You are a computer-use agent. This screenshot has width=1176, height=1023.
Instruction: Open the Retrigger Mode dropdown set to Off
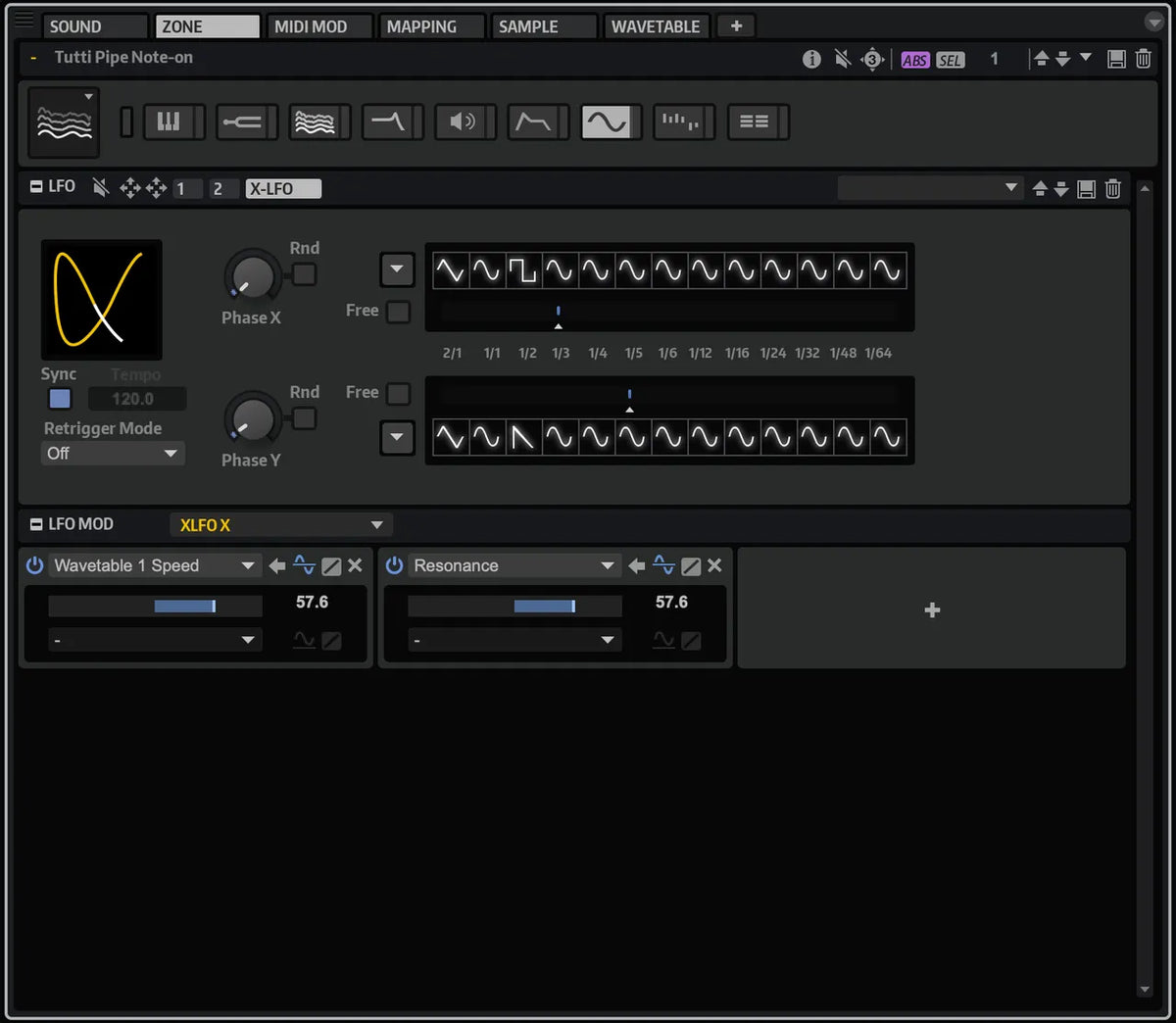tap(113, 453)
